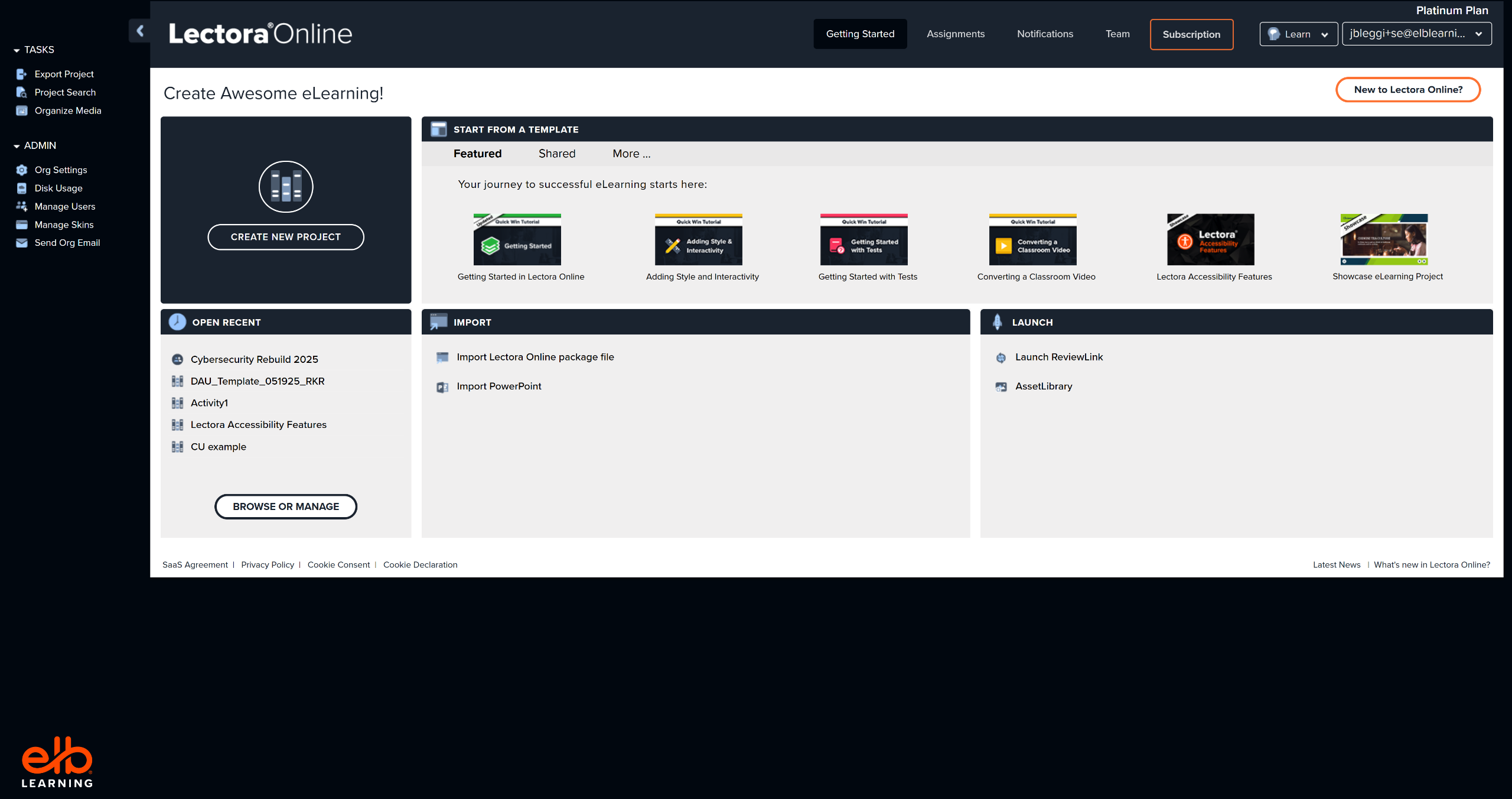
Task: Go to the Getting Started tab
Action: 860,34
